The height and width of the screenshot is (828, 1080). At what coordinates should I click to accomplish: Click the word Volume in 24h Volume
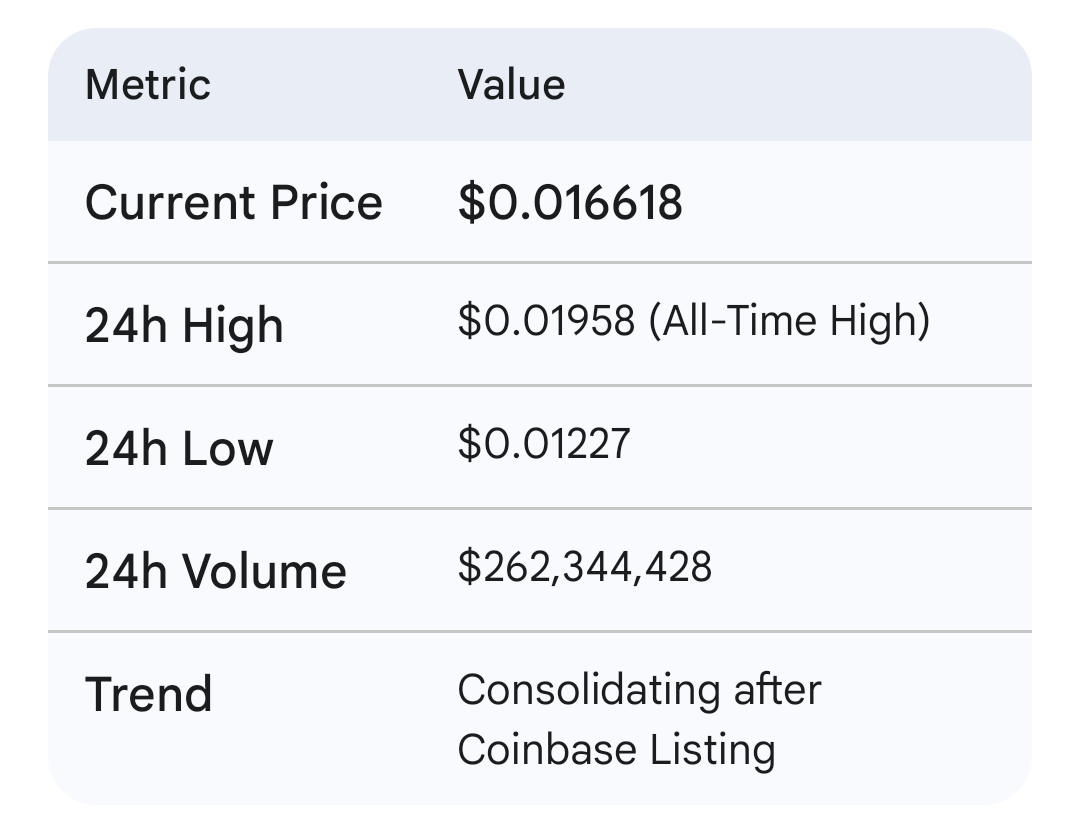coord(264,571)
